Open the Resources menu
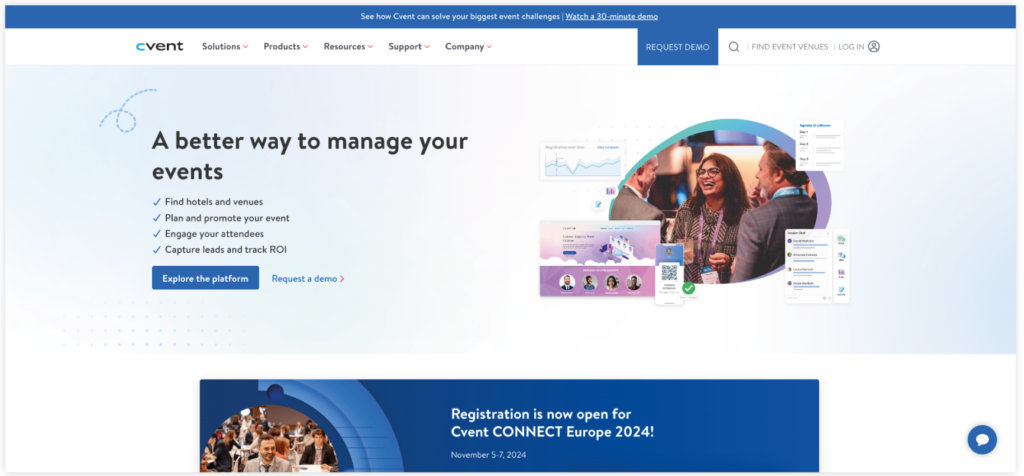 click(x=349, y=46)
